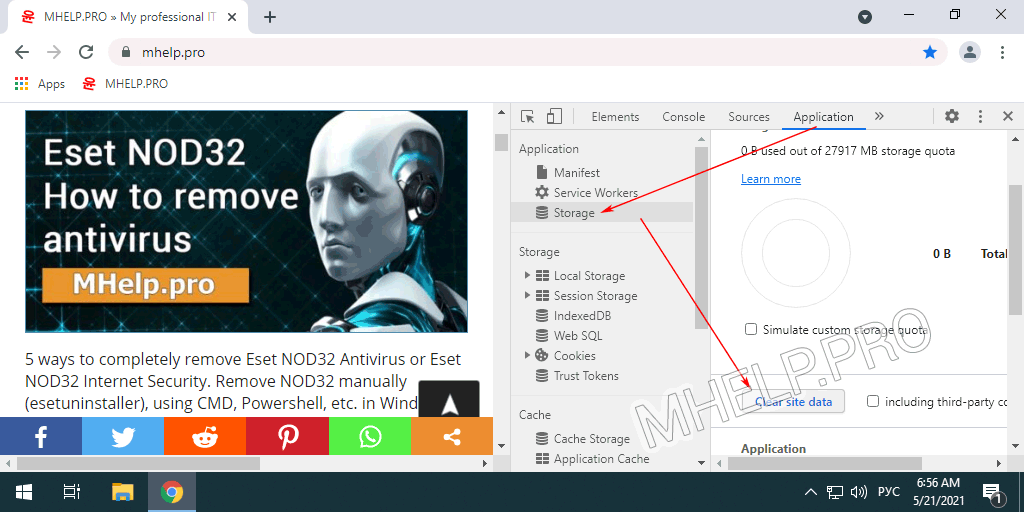The image size is (1024, 512).
Task: Click Chrome icon in taskbar
Action: point(172,492)
